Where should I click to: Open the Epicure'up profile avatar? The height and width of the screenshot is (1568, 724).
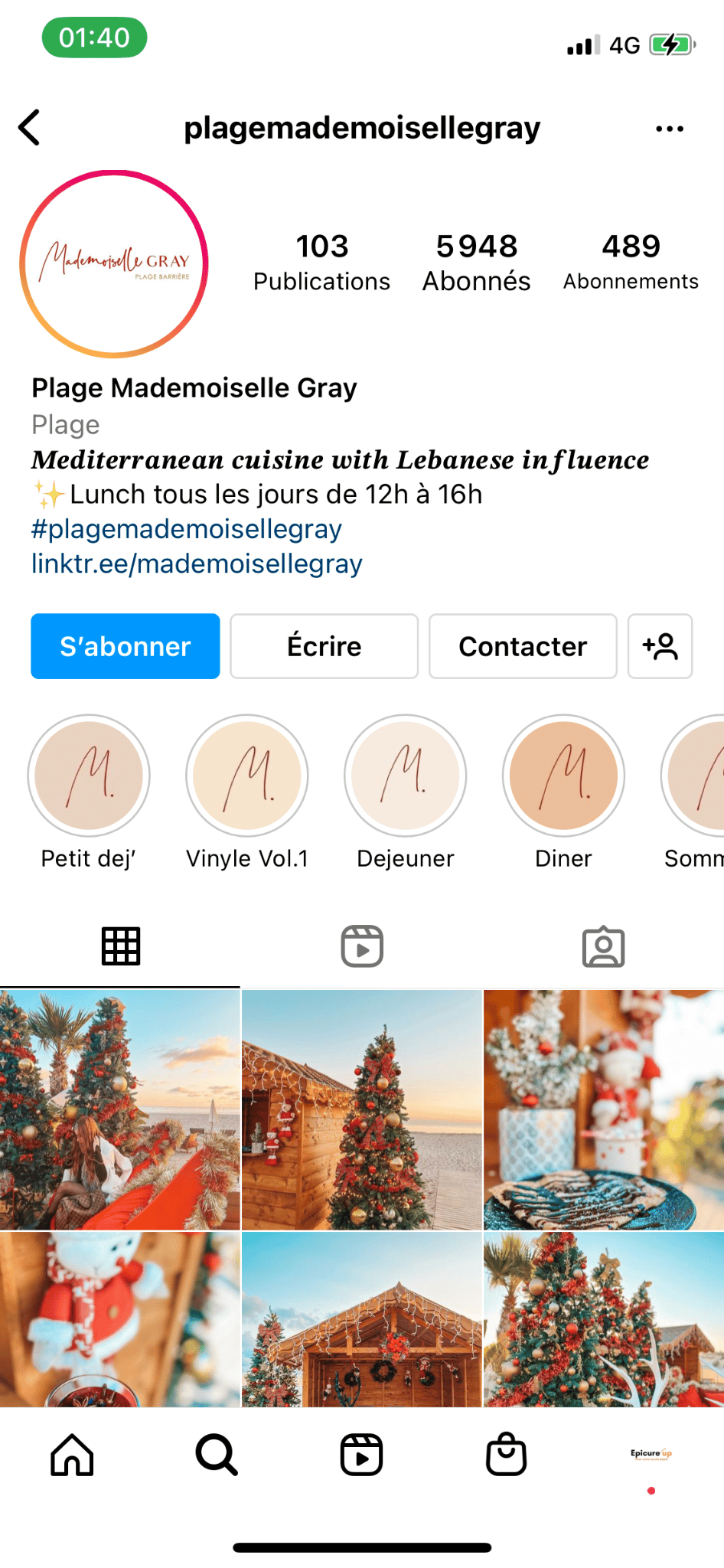[651, 1454]
